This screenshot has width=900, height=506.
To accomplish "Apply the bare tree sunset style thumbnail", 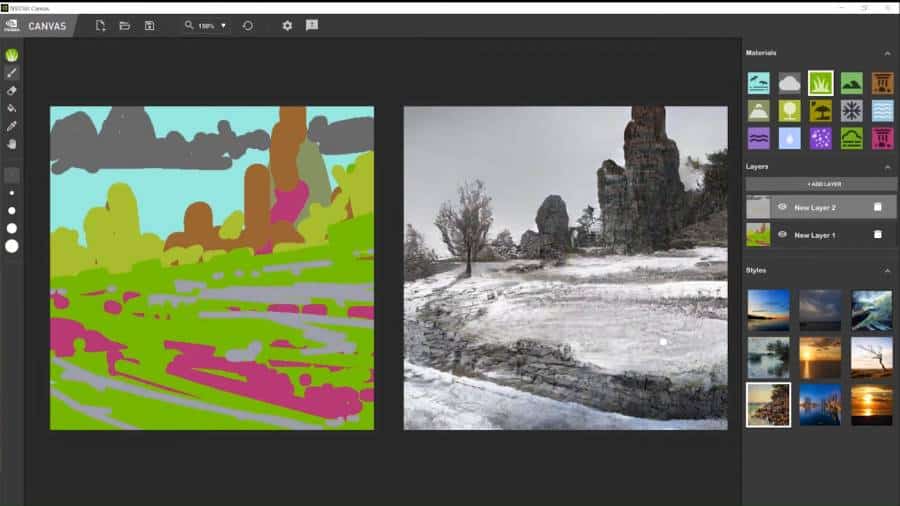I will tap(872, 357).
